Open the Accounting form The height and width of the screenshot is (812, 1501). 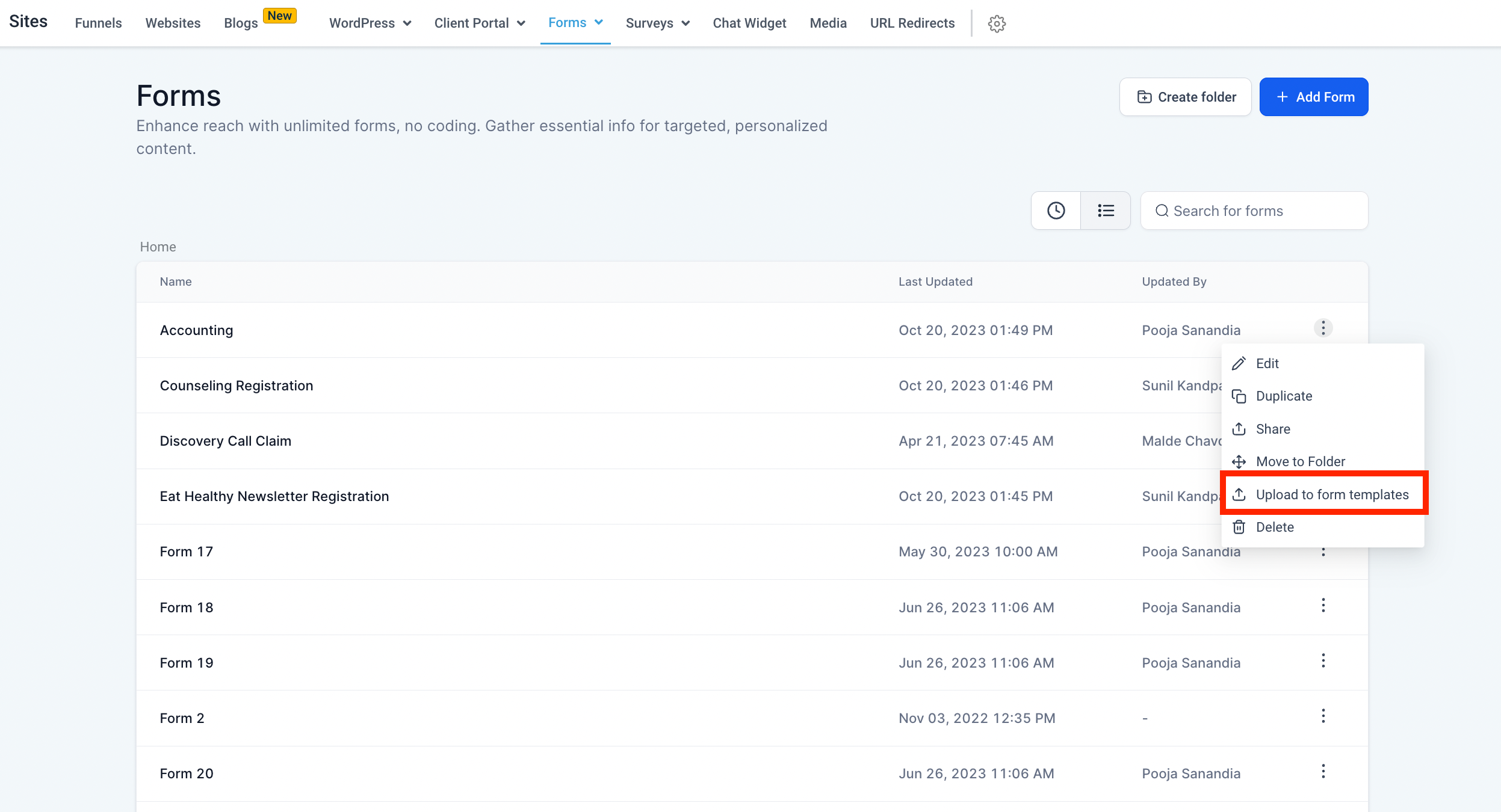196,330
